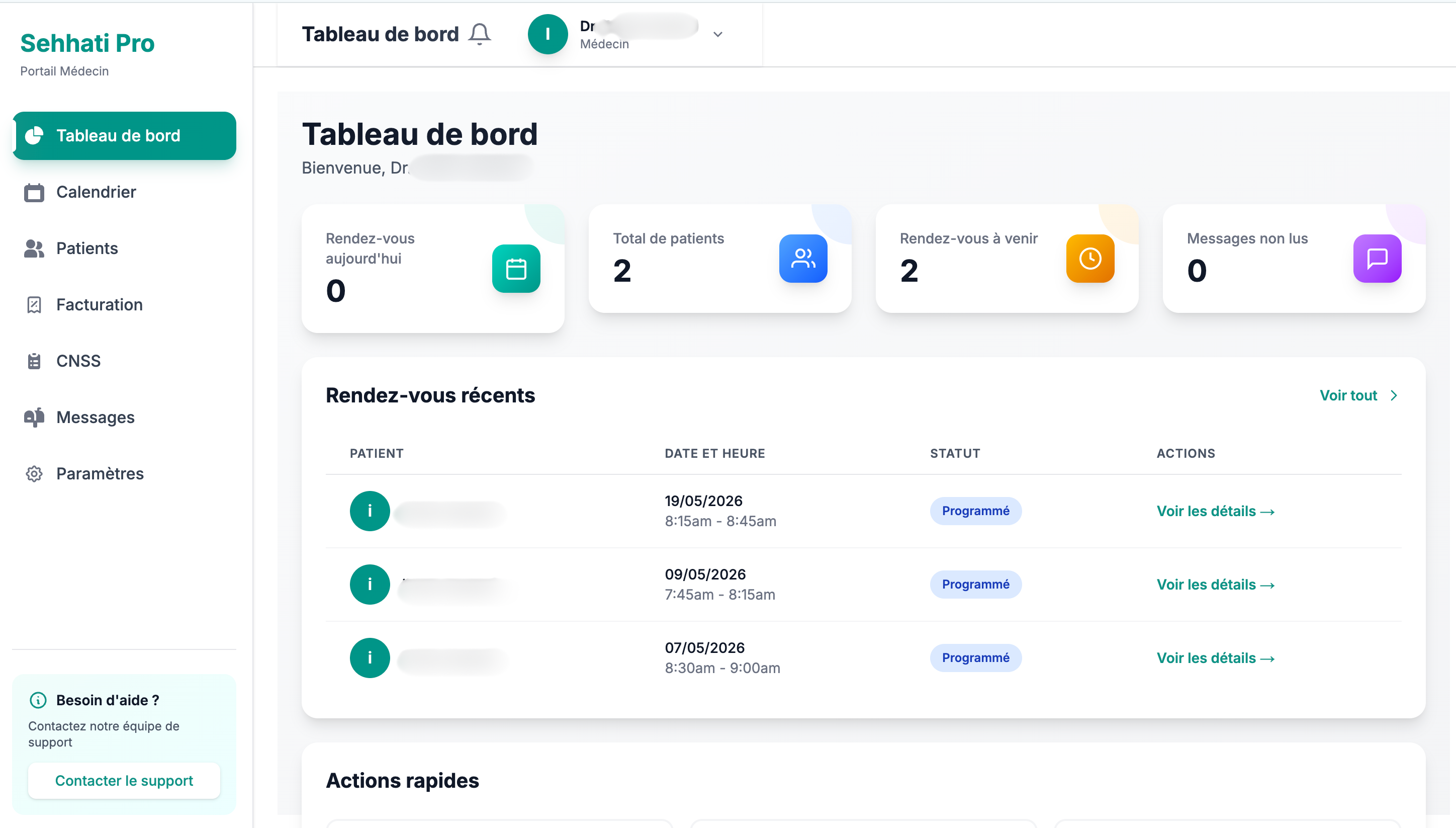Click the Rendez-vous récents heading
This screenshot has width=1456, height=828.
[430, 395]
